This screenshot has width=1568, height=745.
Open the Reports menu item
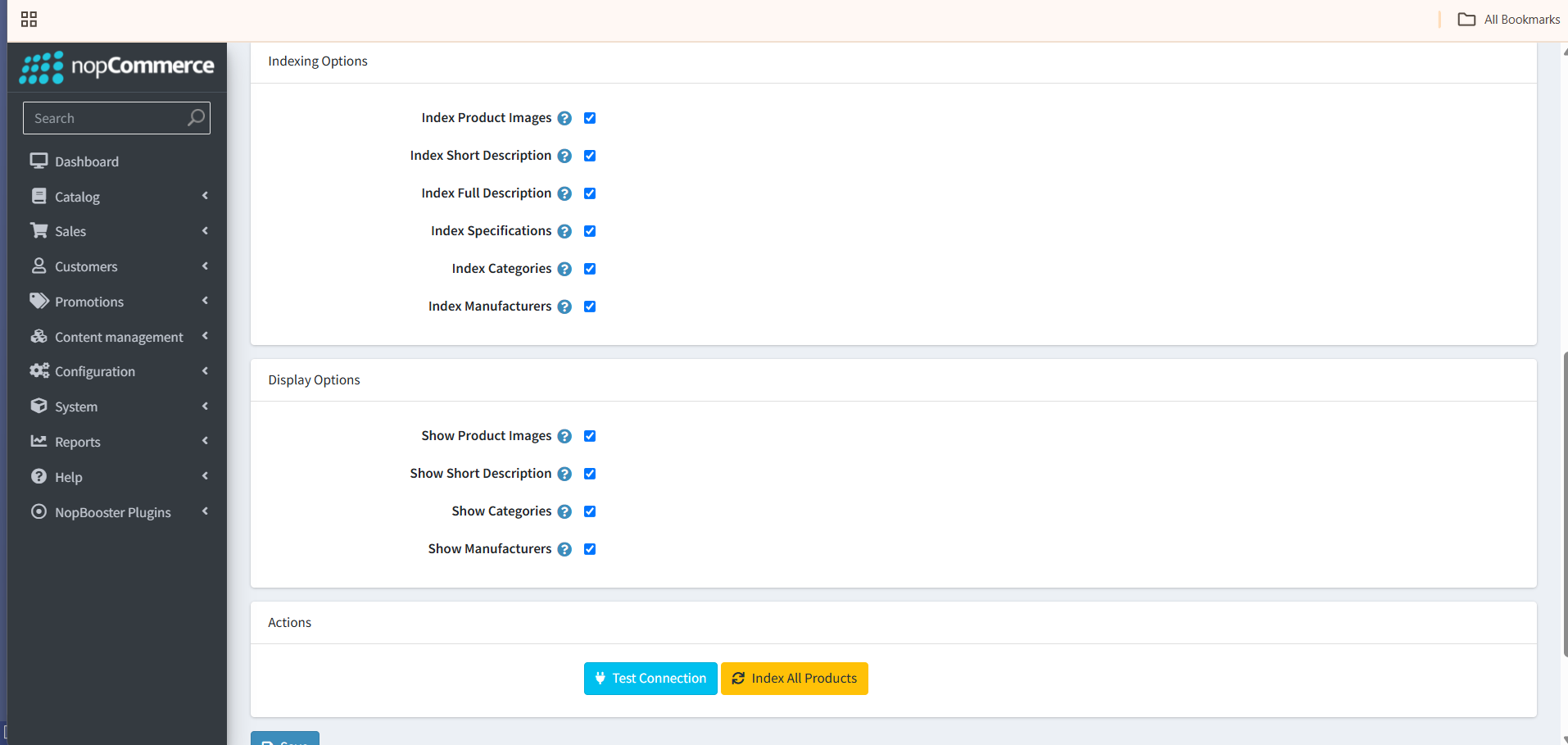click(x=78, y=442)
